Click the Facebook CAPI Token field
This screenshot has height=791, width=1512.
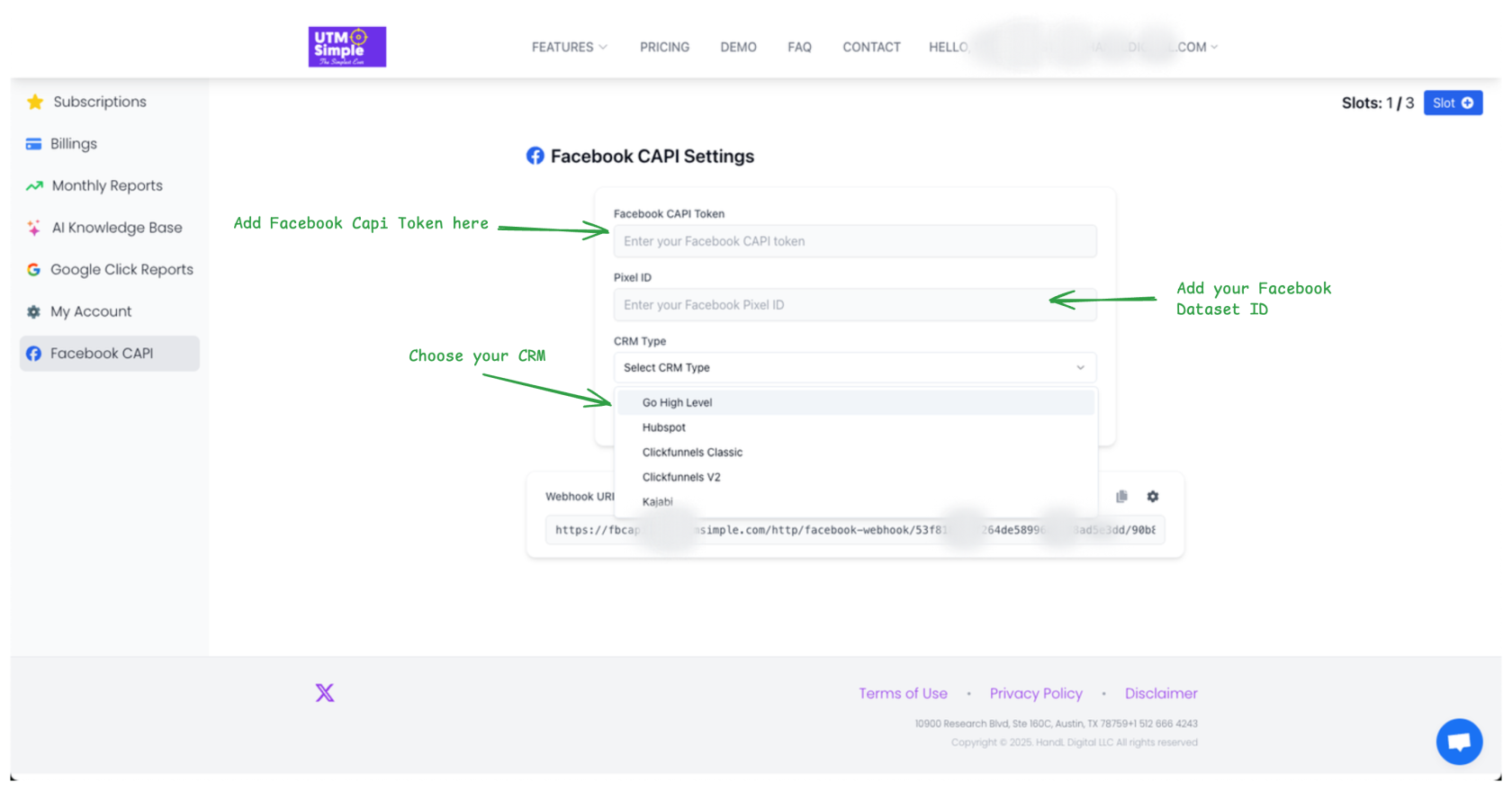pos(854,241)
